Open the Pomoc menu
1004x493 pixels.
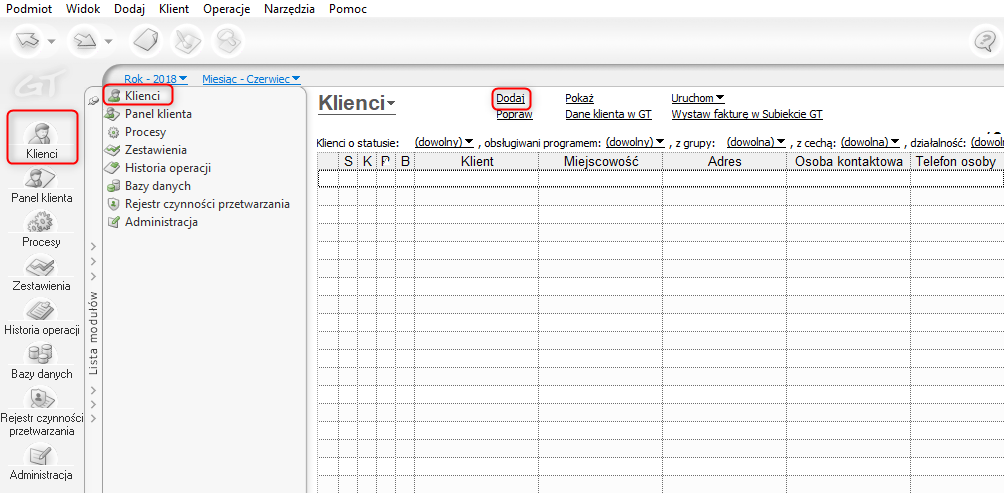348,10
